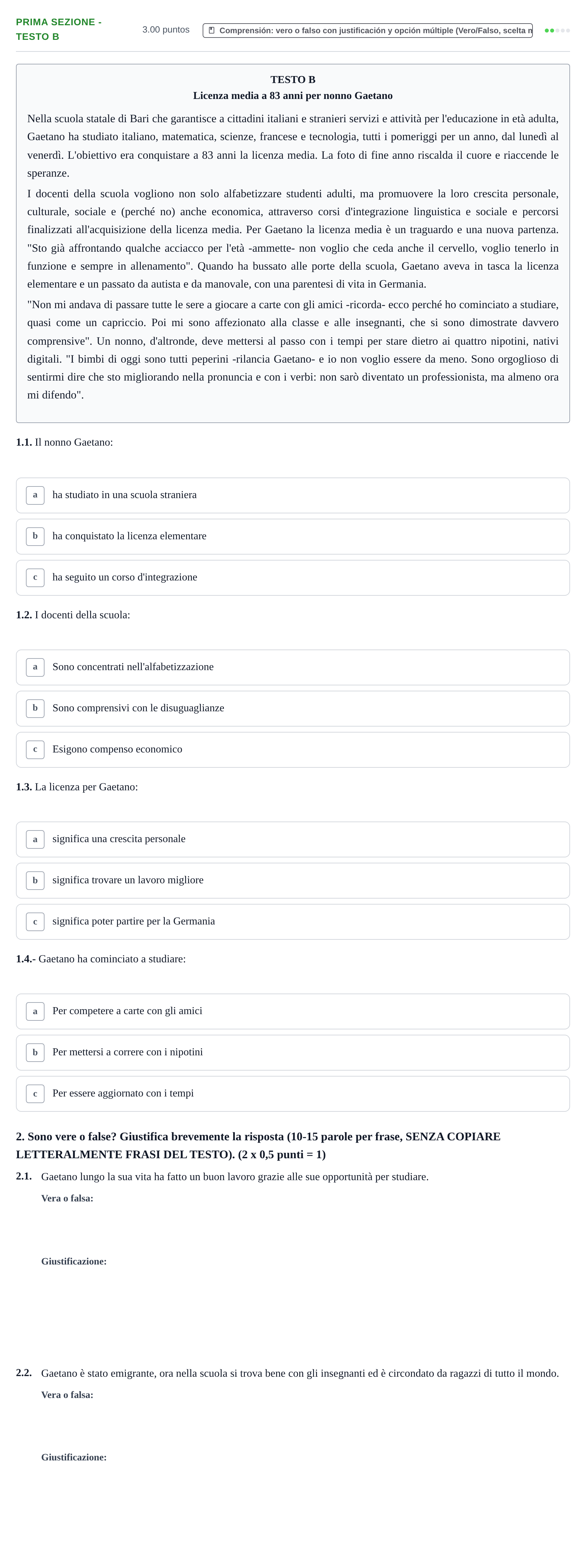Viewport: 586px width, 1568px height.
Task: Select 'significa una crescita personale' option
Action: pos(292,839)
